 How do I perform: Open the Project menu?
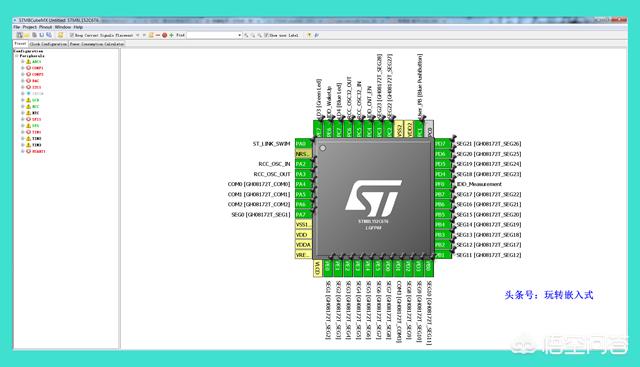pyautogui.click(x=29, y=27)
